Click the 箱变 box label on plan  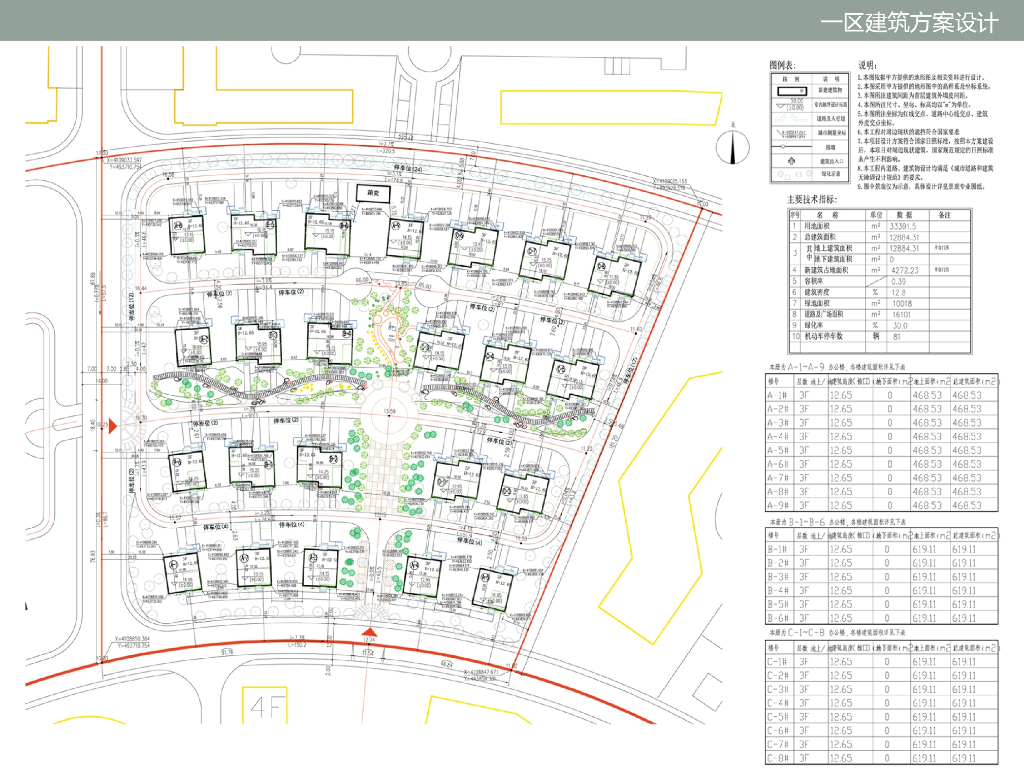[x=373, y=193]
